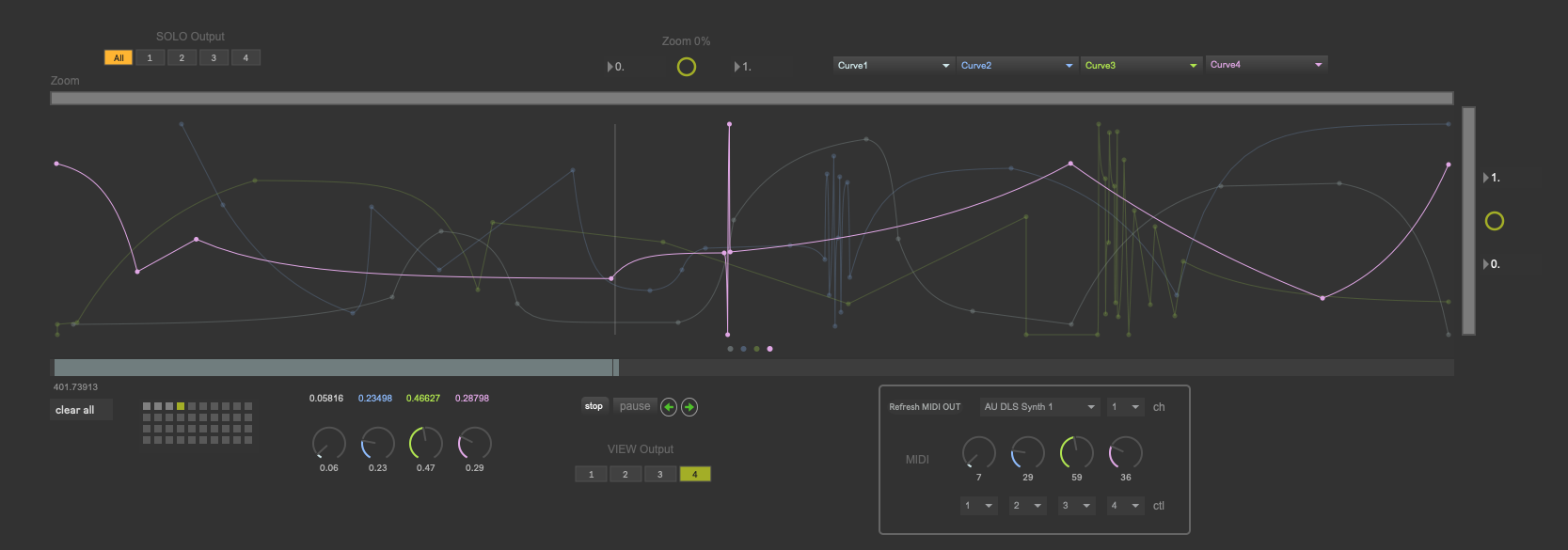The height and width of the screenshot is (550, 1568).
Task: Click the vertical zoom circle dial on right
Action: pyautogui.click(x=1494, y=221)
